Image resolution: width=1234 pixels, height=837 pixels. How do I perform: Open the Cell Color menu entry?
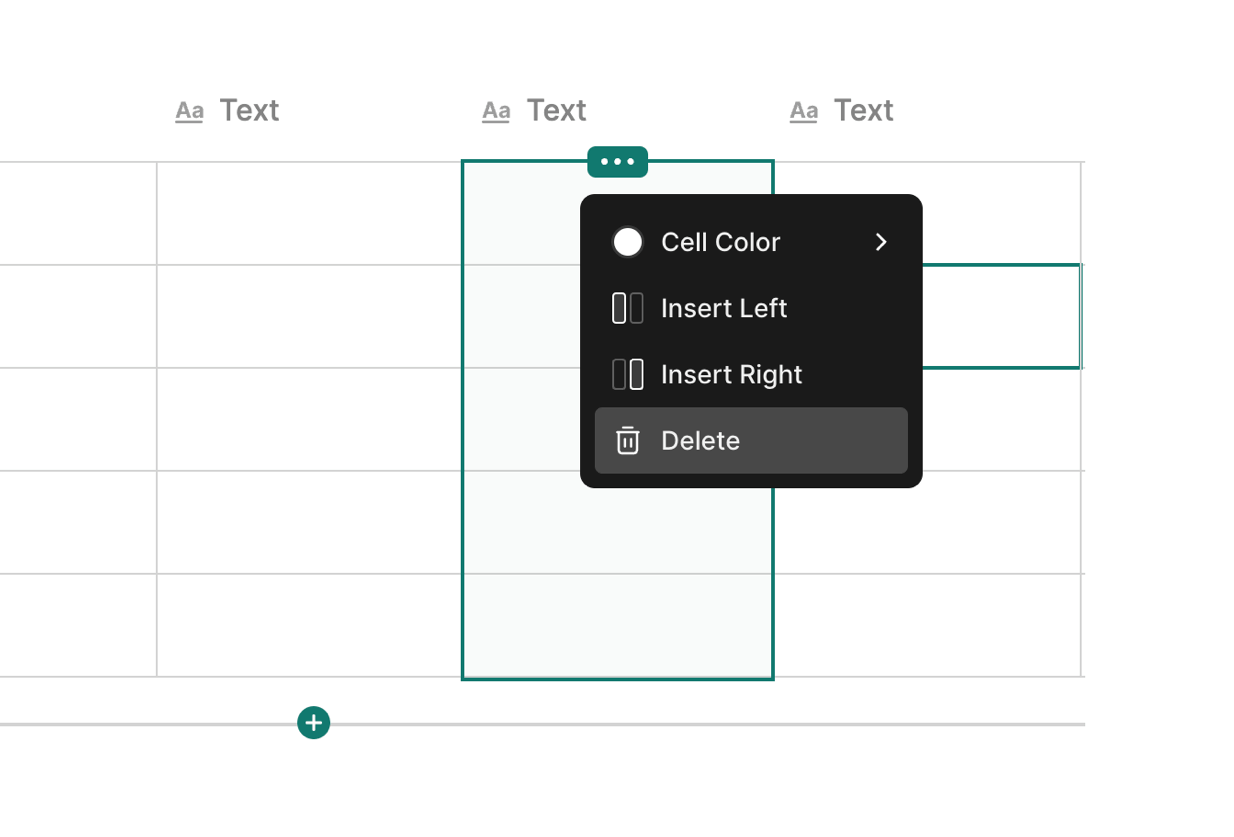coord(720,242)
